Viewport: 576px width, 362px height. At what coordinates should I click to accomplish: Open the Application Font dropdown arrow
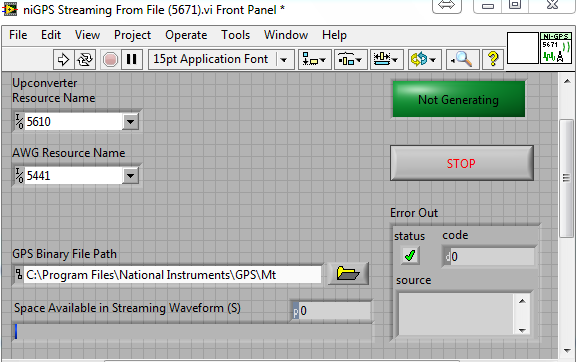tap(284, 59)
